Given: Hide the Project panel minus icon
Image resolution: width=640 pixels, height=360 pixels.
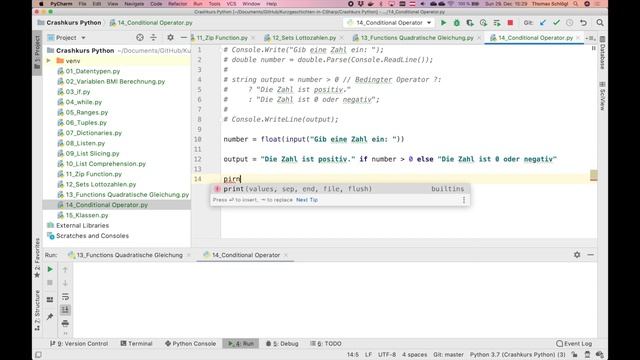Looking at the screenshot, I should tap(183, 38).
